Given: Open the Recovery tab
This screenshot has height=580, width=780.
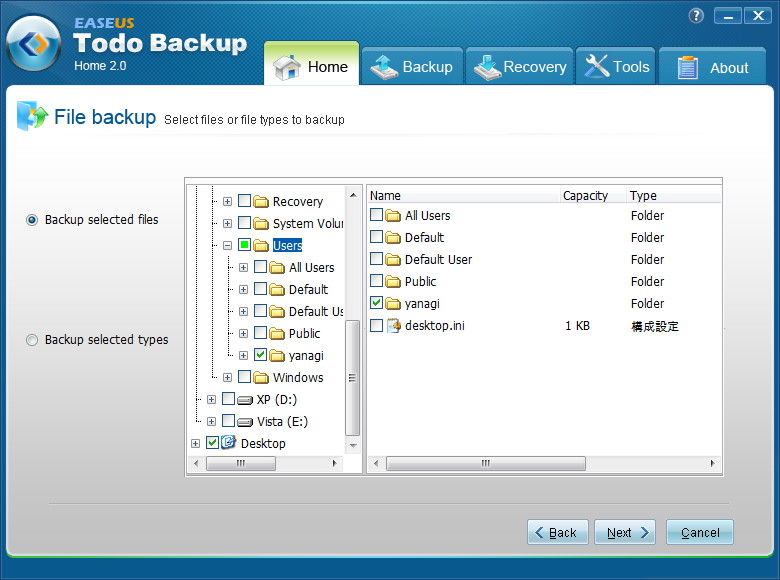Looking at the screenshot, I should pyautogui.click(x=520, y=66).
